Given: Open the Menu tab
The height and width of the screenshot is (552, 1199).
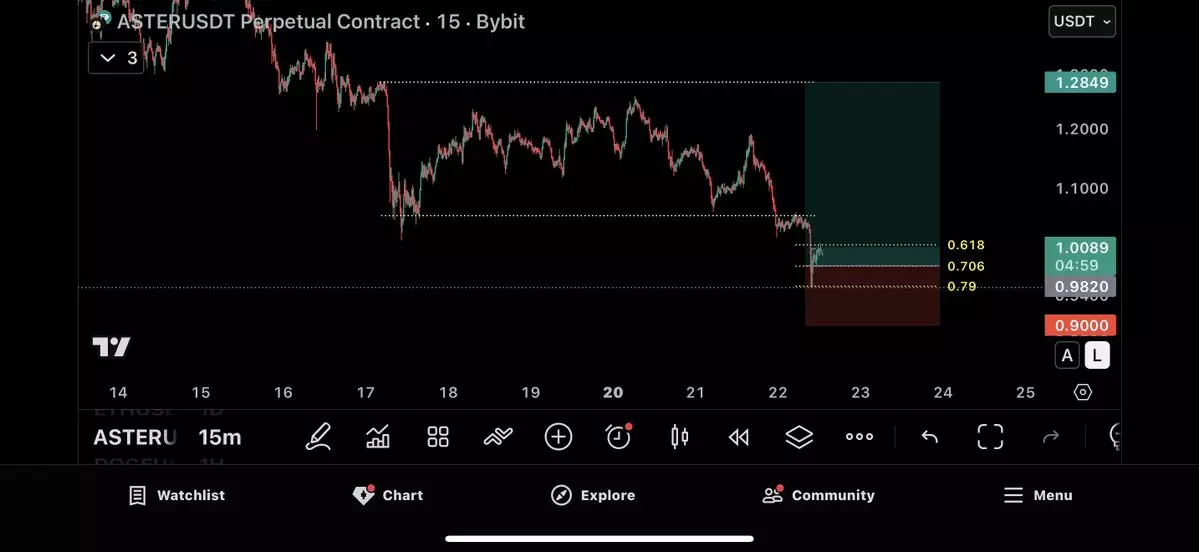Looking at the screenshot, I should tap(1038, 495).
